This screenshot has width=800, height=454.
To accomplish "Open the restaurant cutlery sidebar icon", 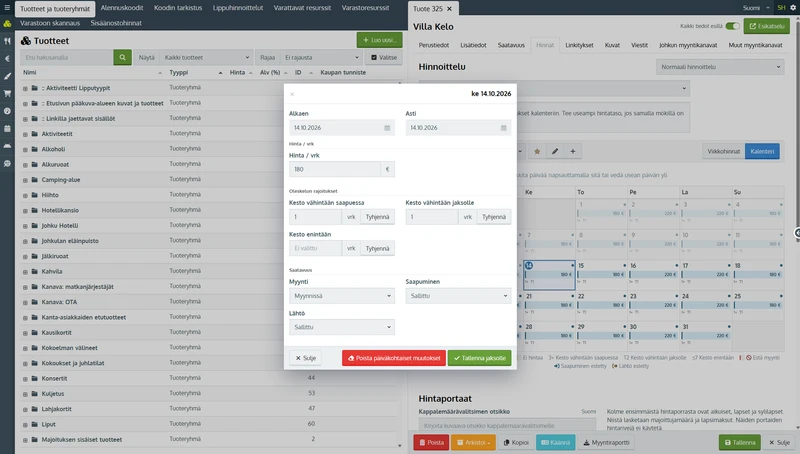I will tap(7, 41).
